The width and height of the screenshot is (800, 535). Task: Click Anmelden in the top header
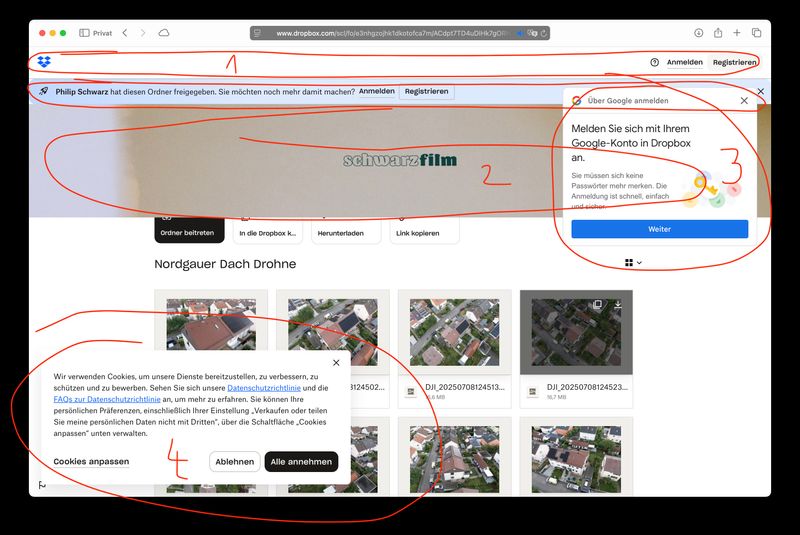[684, 62]
